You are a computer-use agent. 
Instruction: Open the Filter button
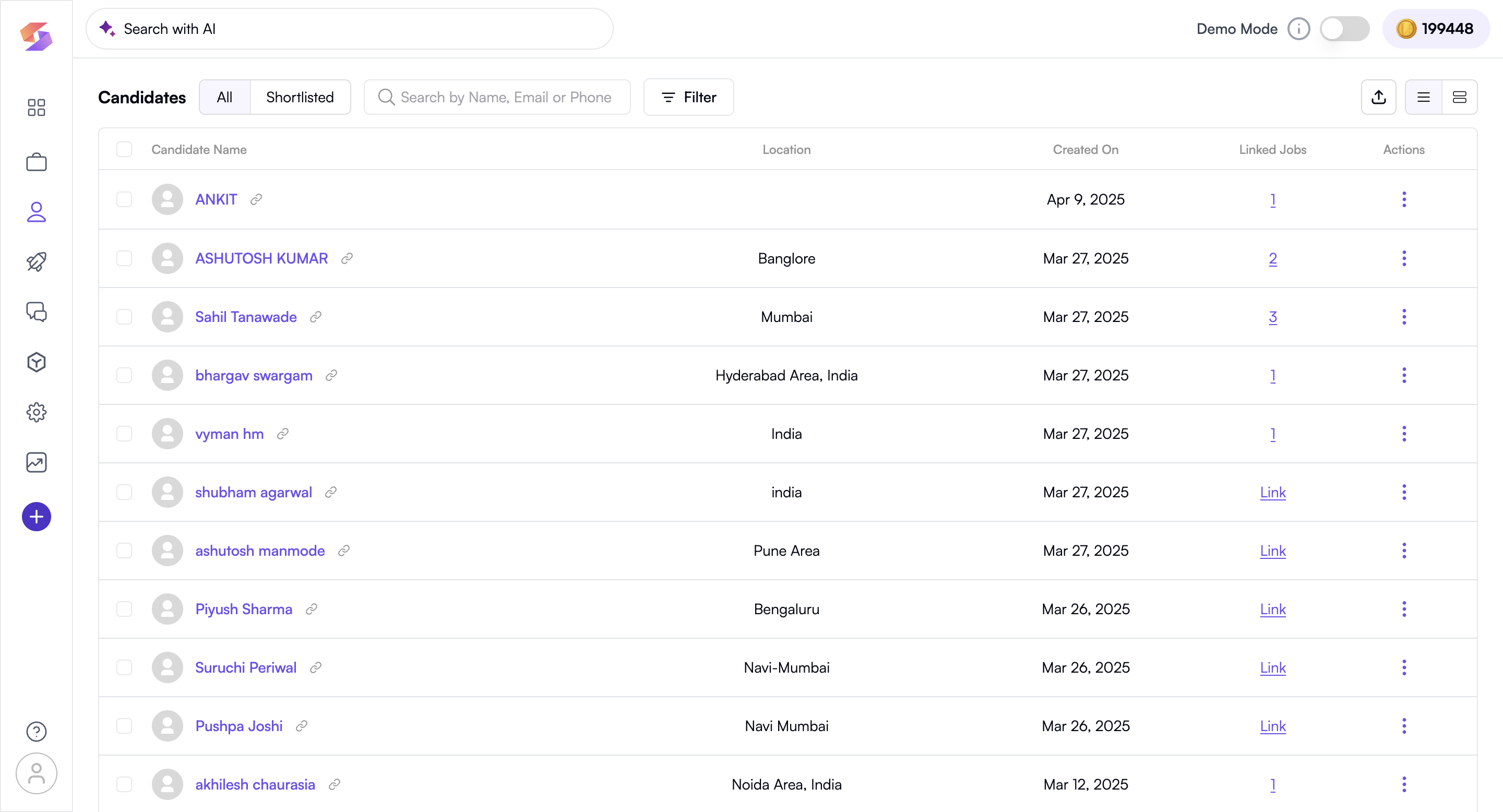688,97
